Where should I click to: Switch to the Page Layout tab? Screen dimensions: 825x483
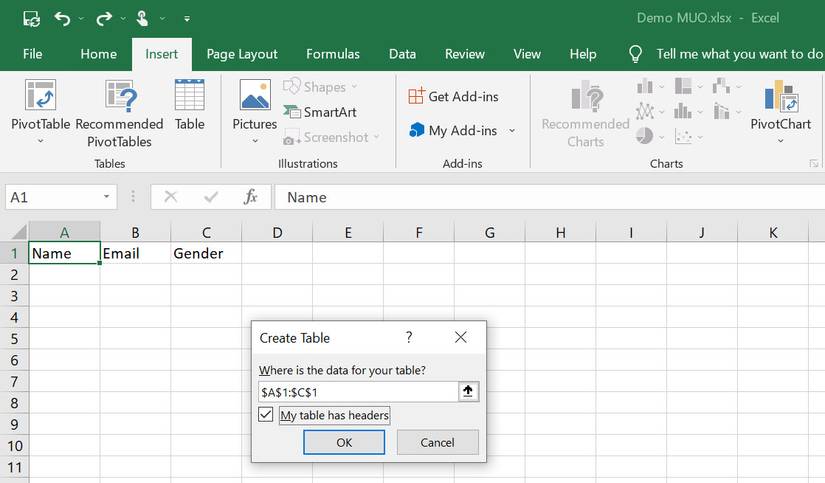point(242,54)
